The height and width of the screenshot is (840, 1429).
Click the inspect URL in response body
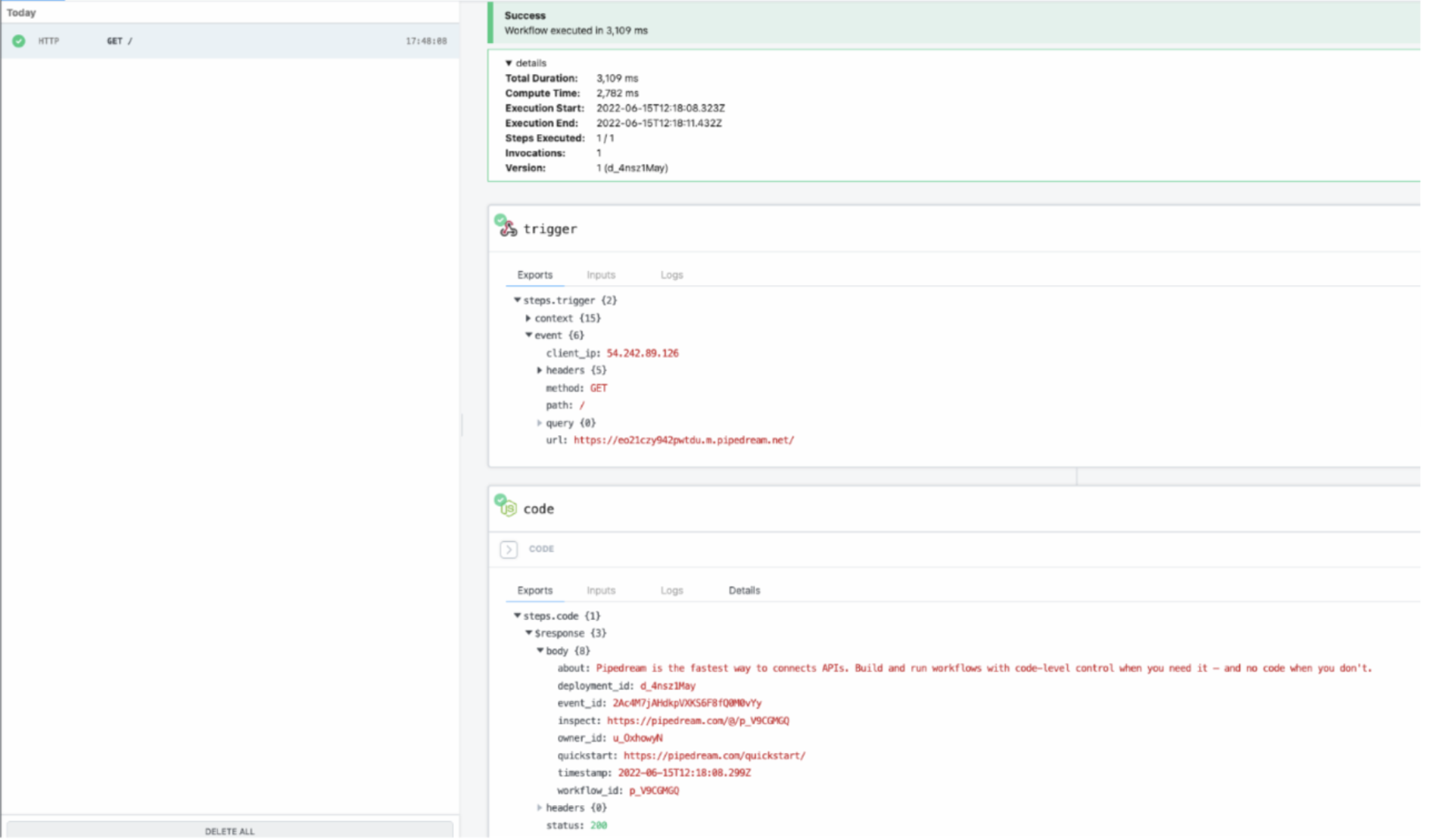[x=698, y=721]
